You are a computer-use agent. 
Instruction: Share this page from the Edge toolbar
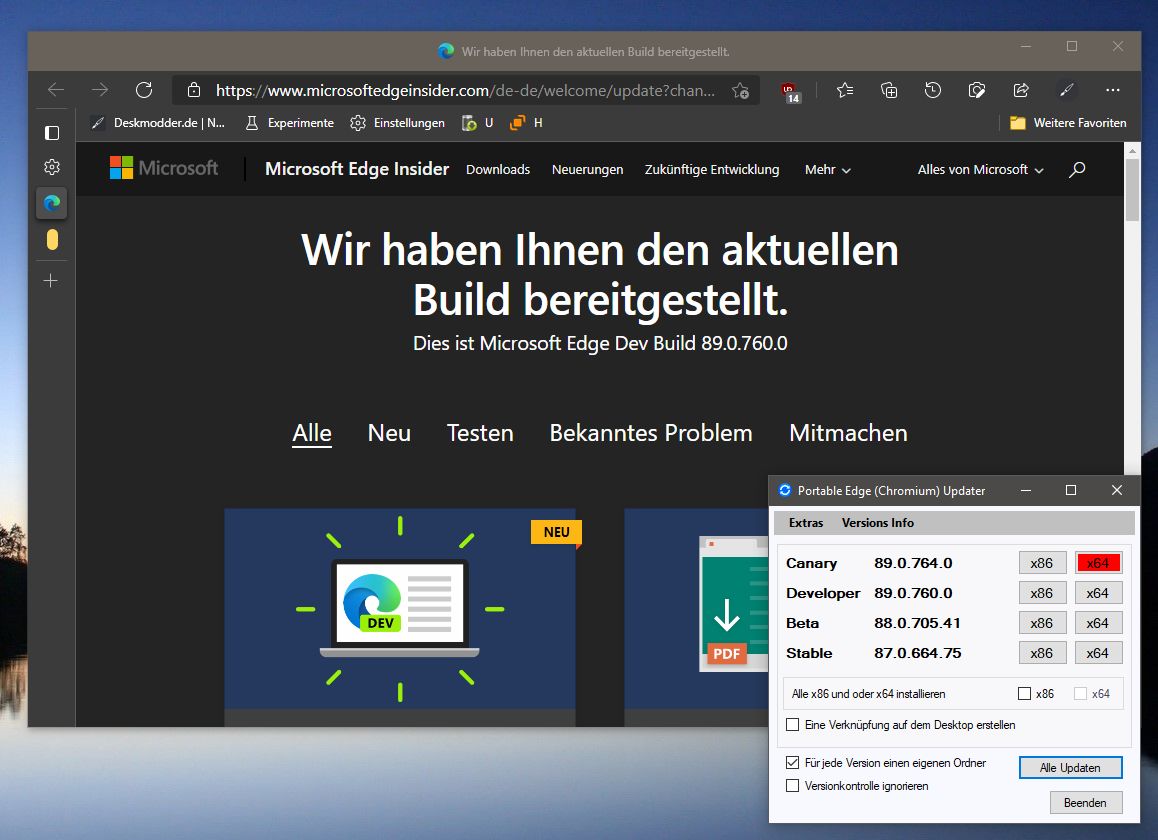pos(1021,90)
